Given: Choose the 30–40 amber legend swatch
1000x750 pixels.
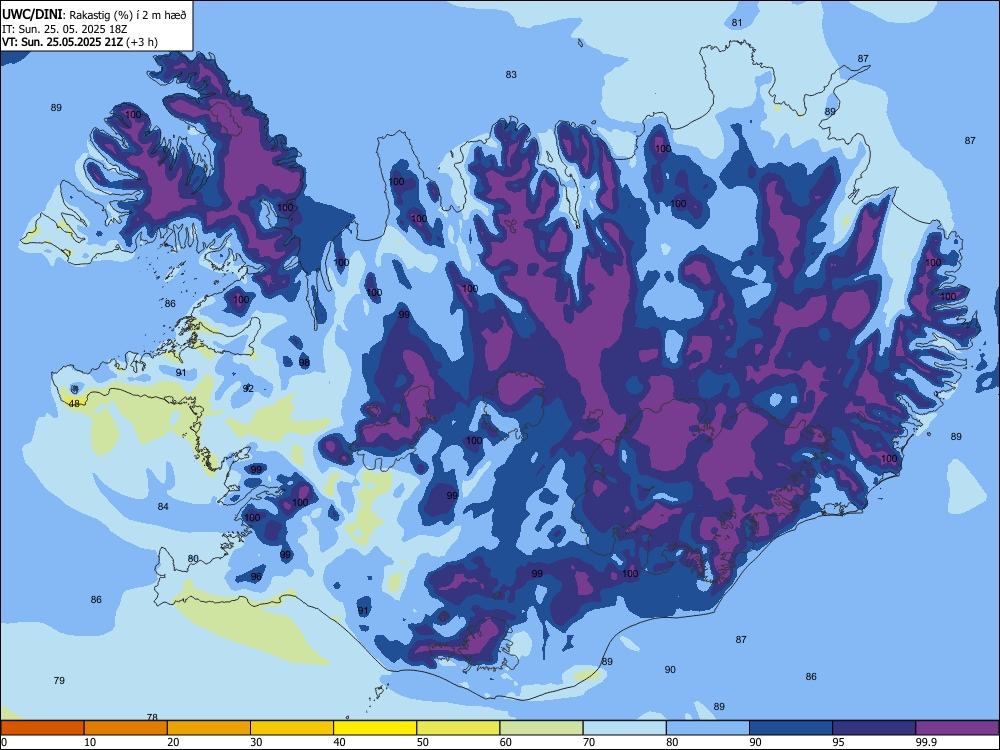Looking at the screenshot, I should (x=292, y=728).
